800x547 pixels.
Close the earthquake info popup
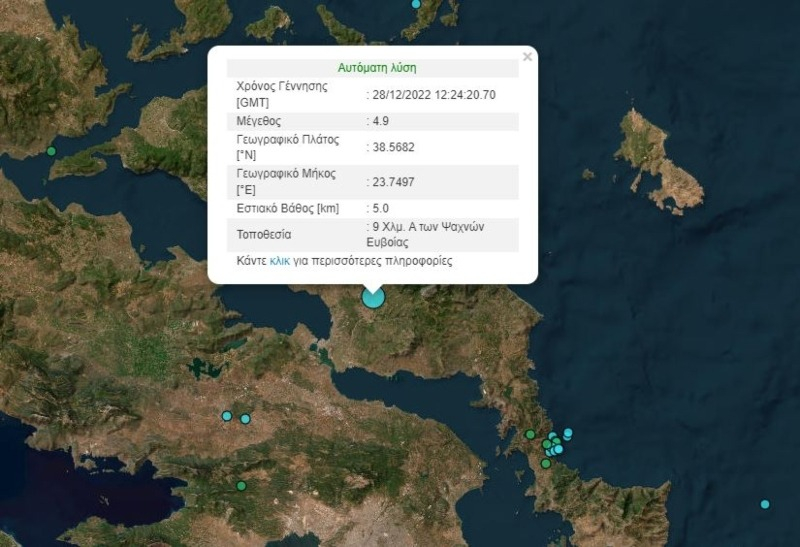click(528, 57)
